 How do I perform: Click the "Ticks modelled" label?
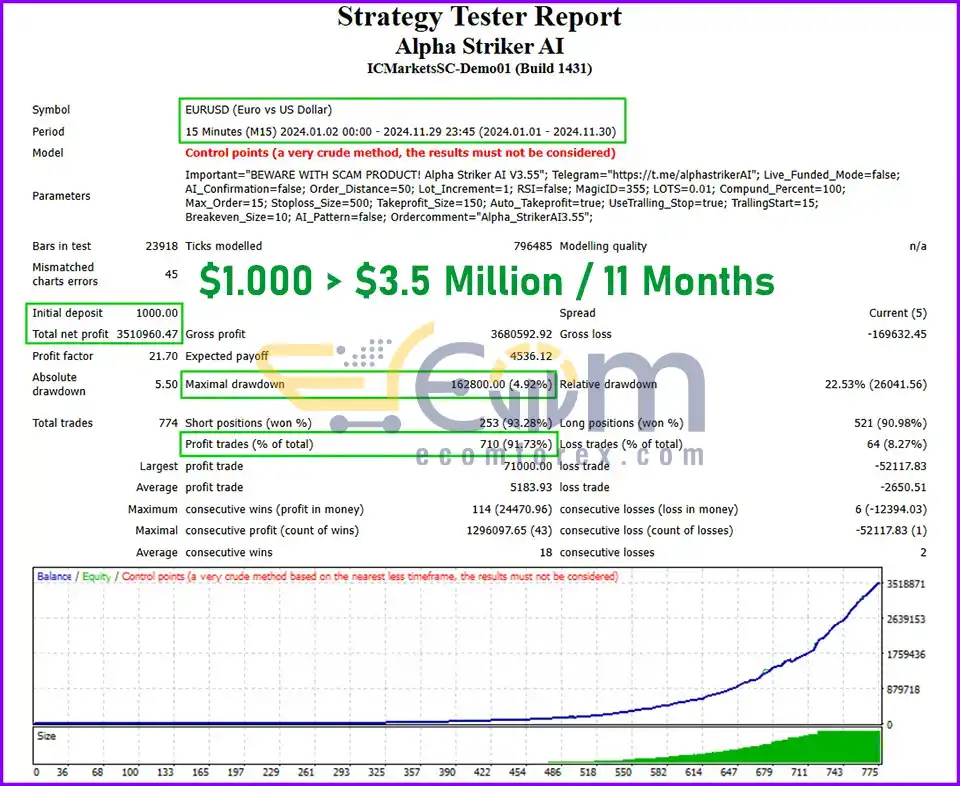pyautogui.click(x=223, y=246)
